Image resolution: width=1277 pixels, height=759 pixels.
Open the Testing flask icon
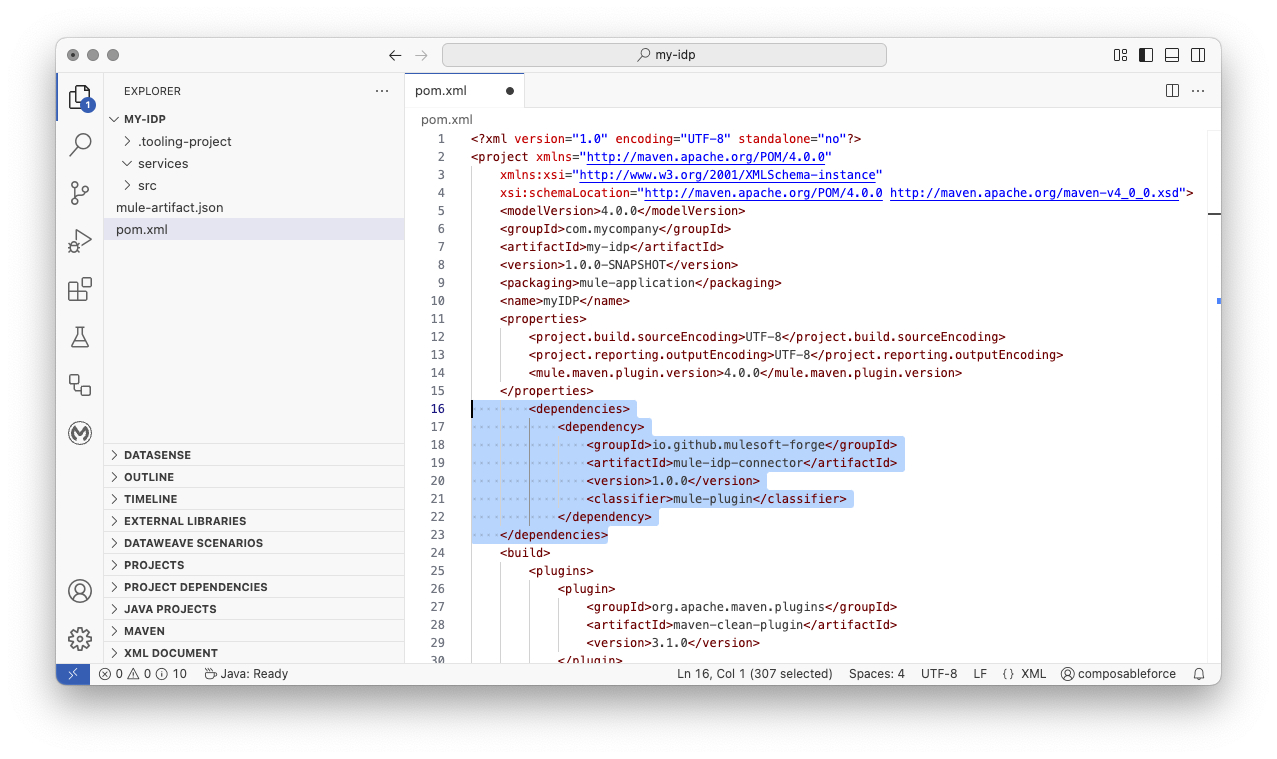pos(79,337)
